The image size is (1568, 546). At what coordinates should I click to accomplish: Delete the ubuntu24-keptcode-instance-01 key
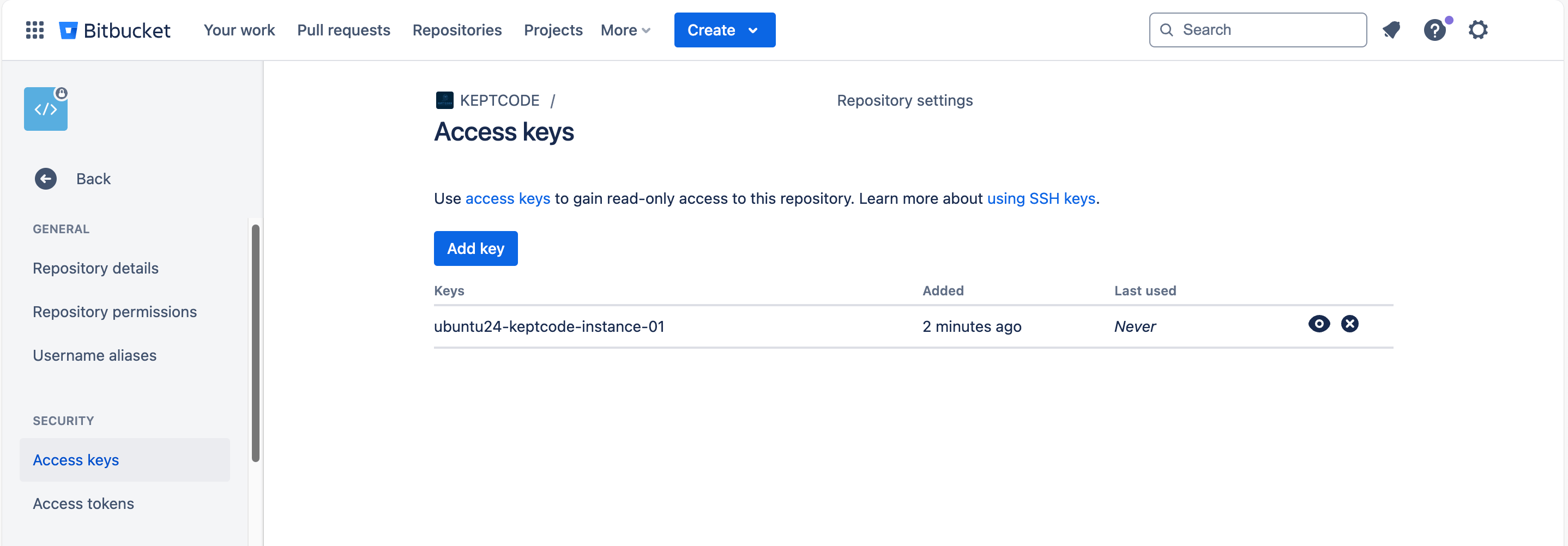pos(1349,324)
